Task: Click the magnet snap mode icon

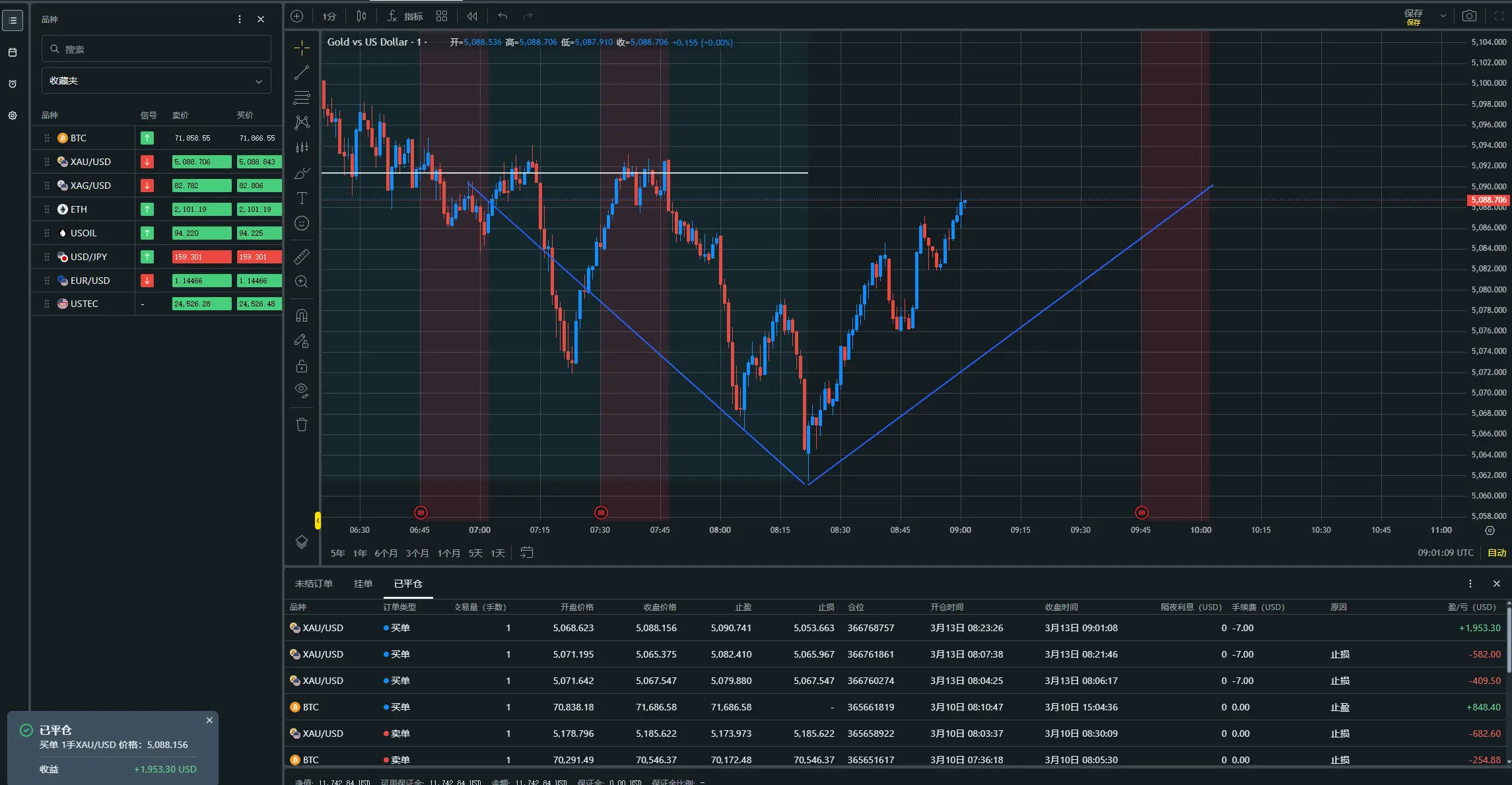Action: pos(302,316)
